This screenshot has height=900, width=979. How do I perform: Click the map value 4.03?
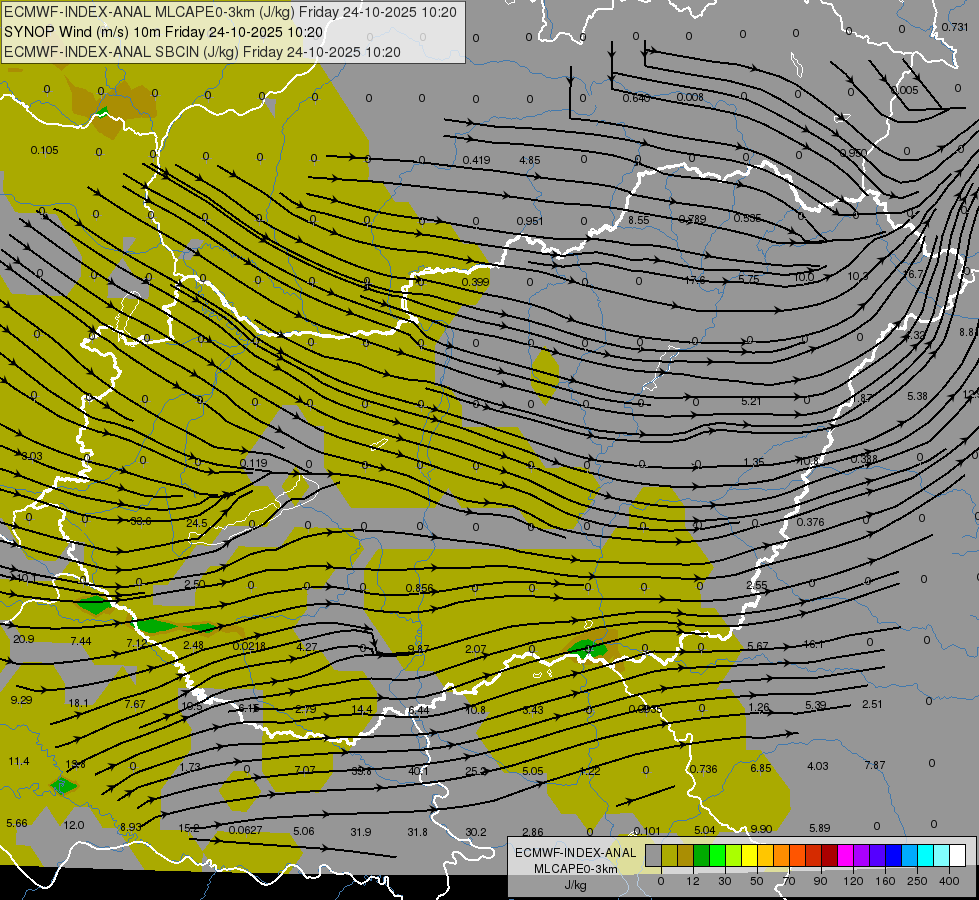(817, 766)
